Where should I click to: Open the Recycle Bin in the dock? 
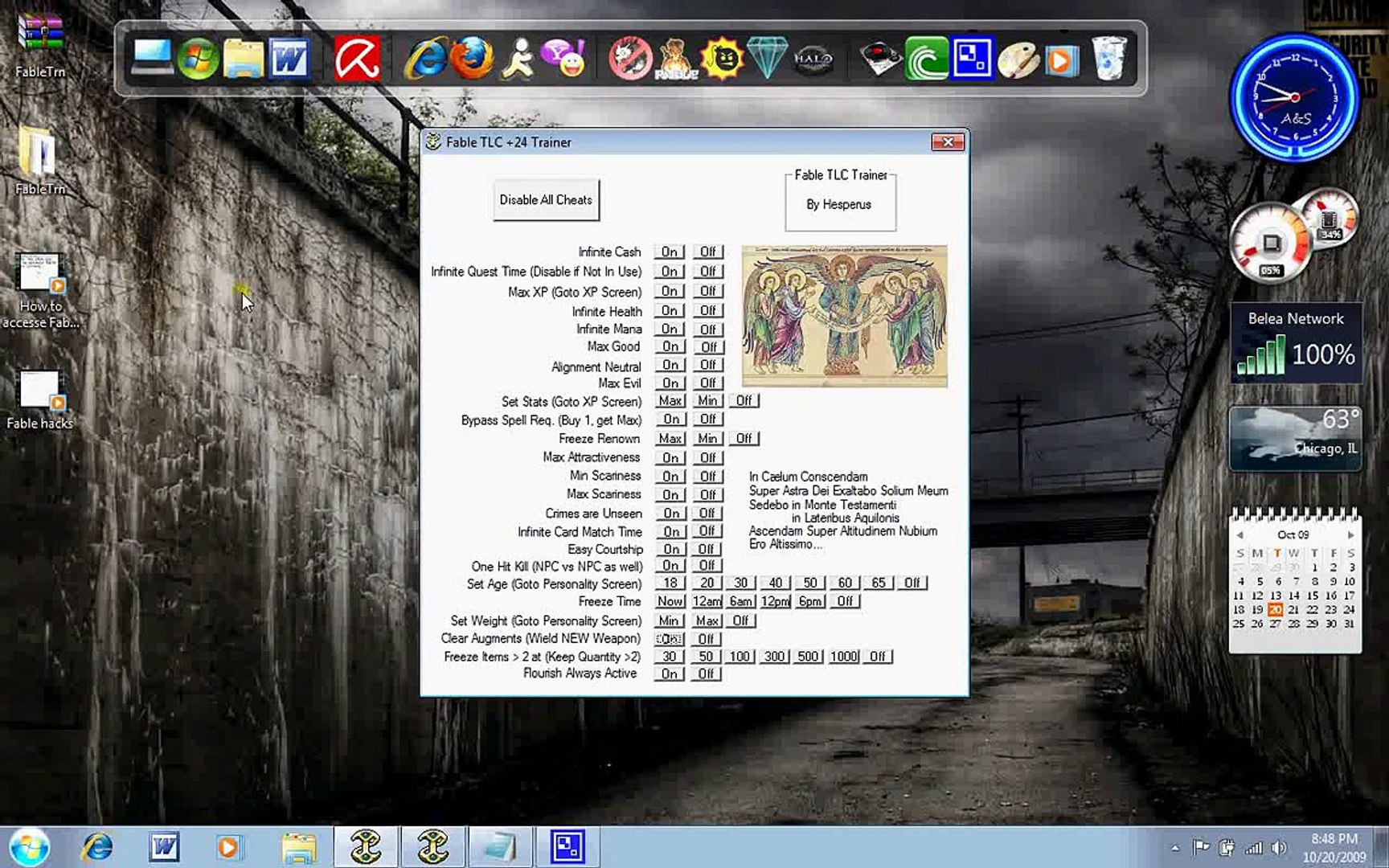point(1108,59)
